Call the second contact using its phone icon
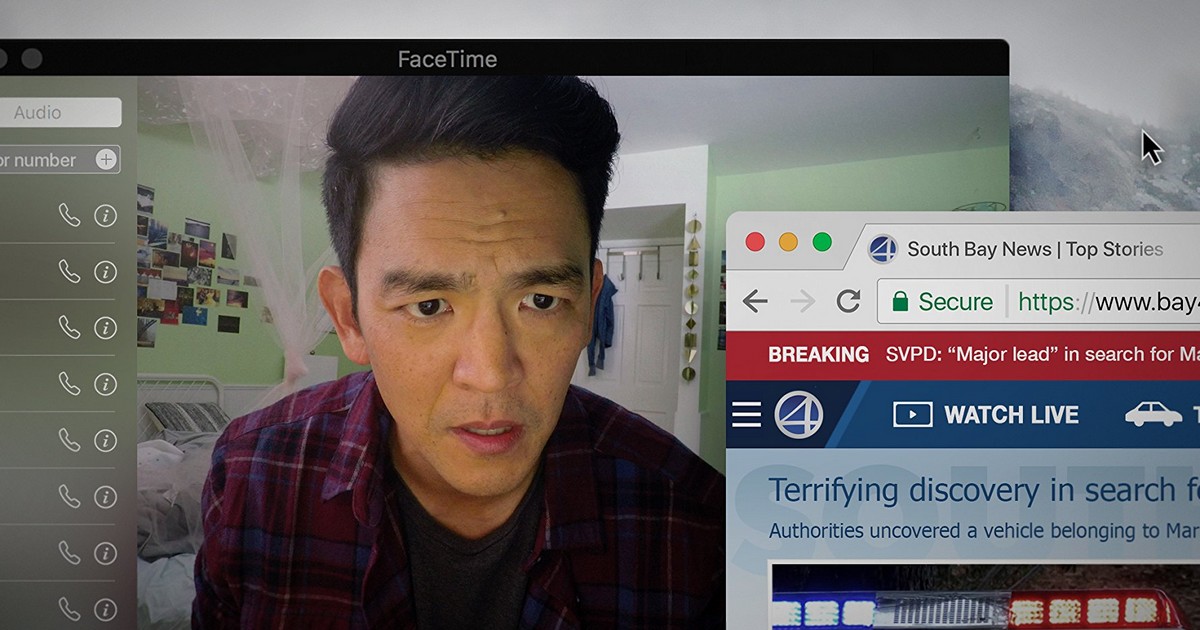 pyautogui.click(x=69, y=271)
